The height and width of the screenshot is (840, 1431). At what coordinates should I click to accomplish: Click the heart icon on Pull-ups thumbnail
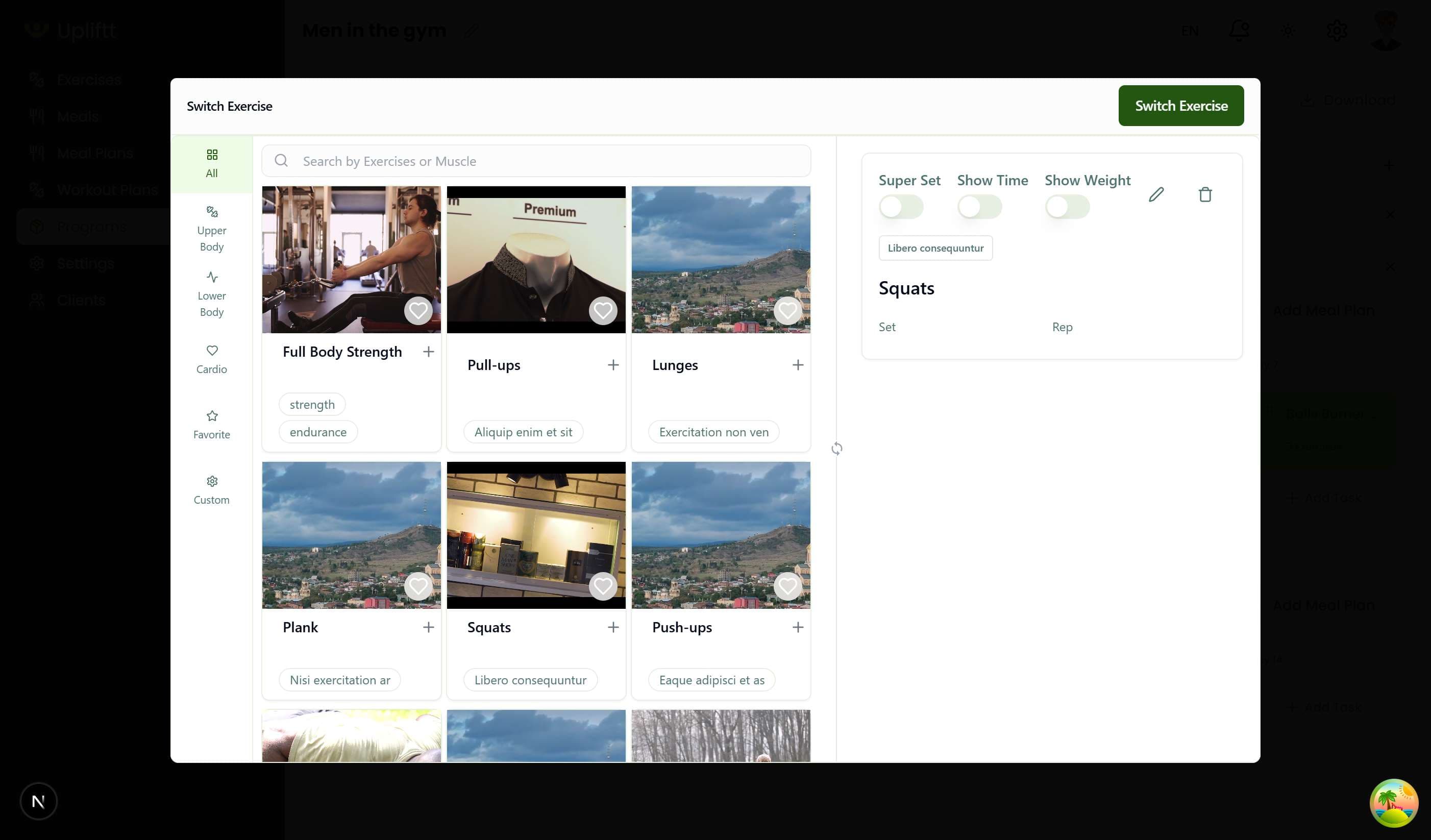point(603,311)
